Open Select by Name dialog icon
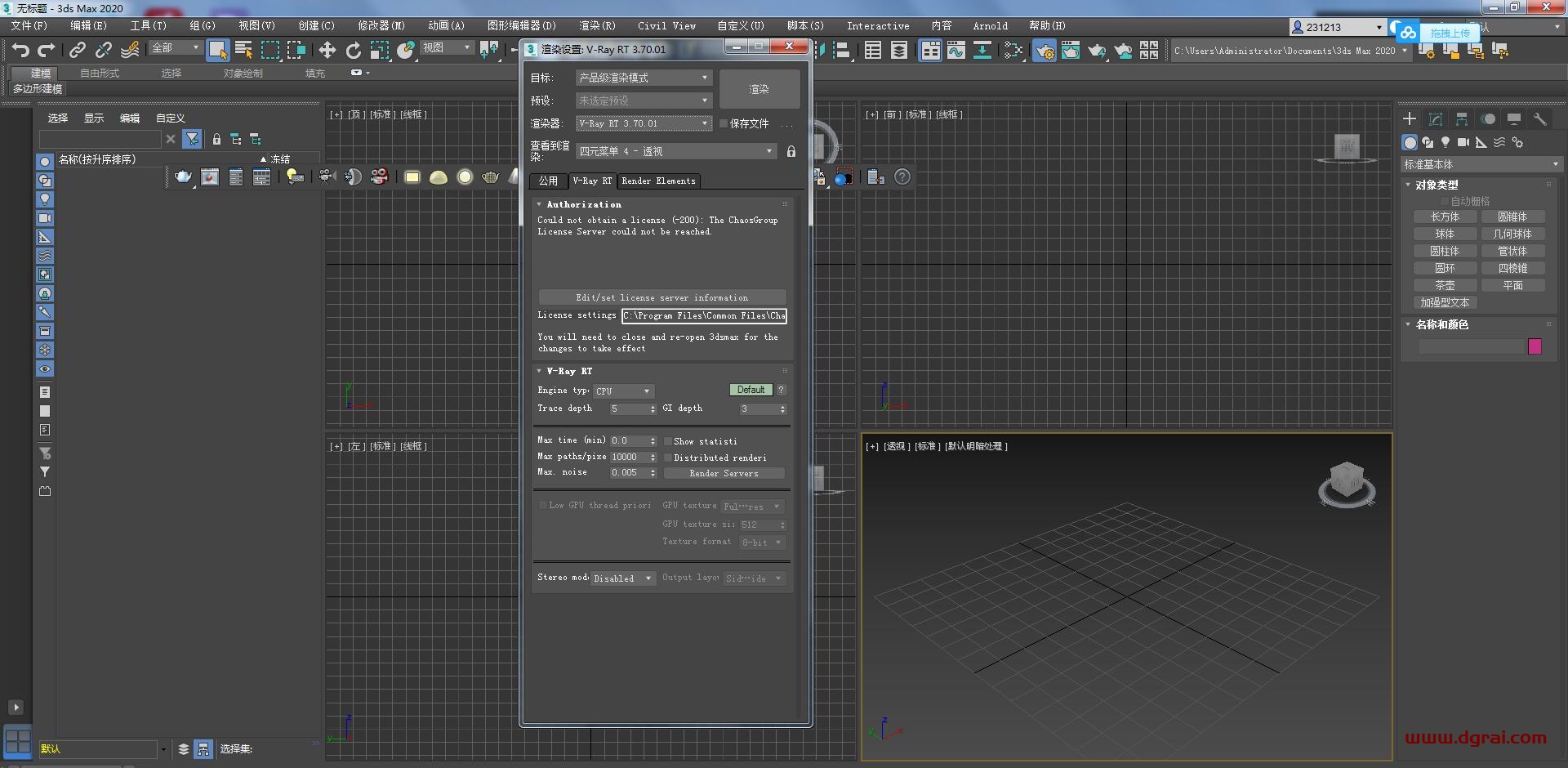The width and height of the screenshot is (1568, 768). click(x=243, y=50)
